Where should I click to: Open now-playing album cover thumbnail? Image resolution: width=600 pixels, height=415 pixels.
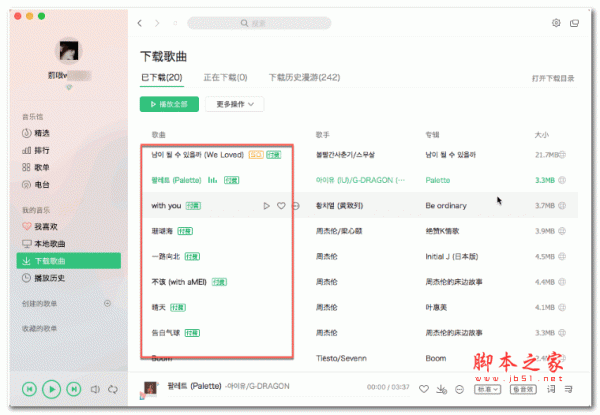pyautogui.click(x=150, y=388)
